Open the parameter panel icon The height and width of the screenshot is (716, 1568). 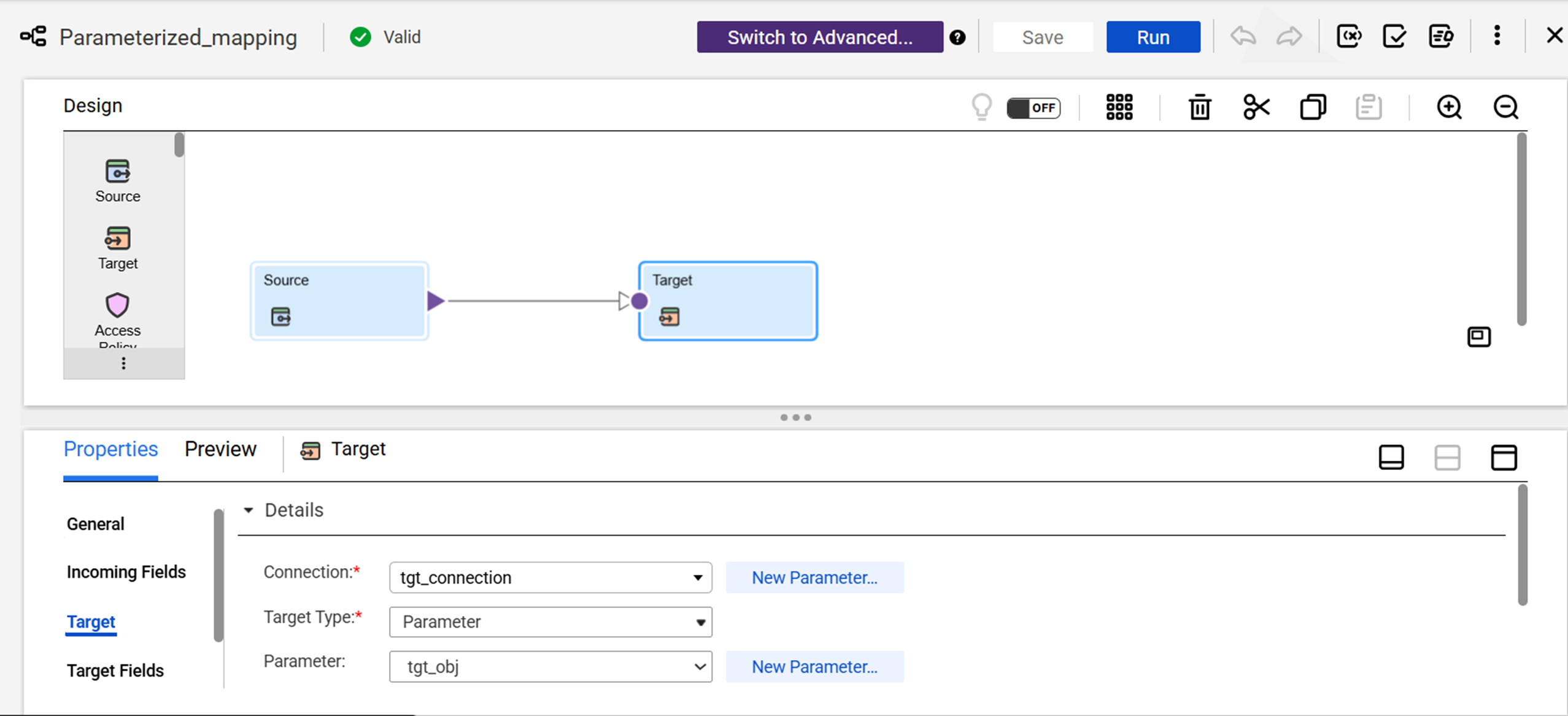pyautogui.click(x=1349, y=36)
